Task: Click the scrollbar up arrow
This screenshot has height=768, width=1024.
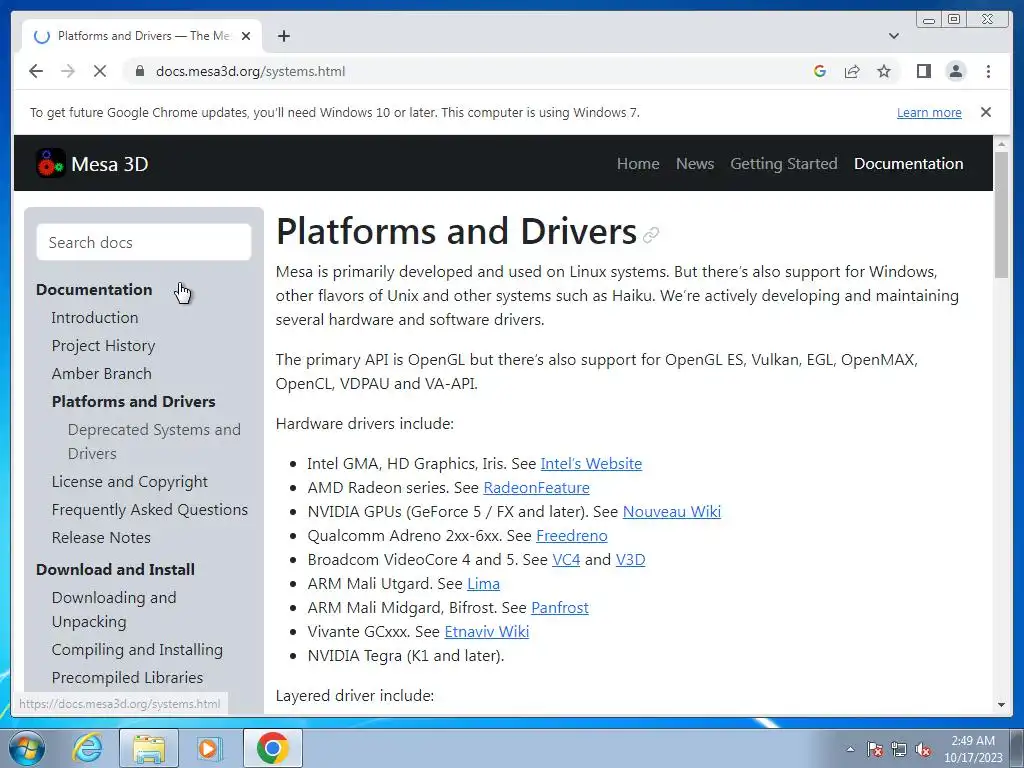Action: [1001, 143]
